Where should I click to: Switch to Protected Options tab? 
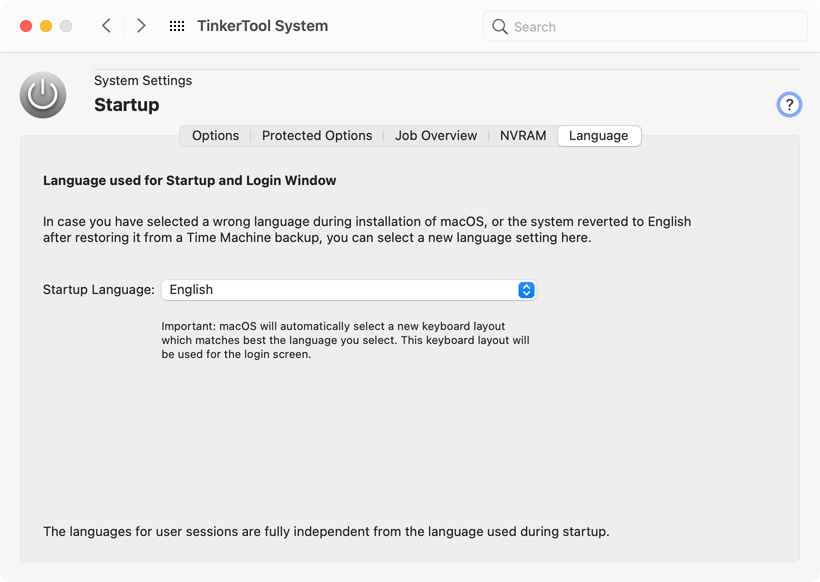(317, 135)
